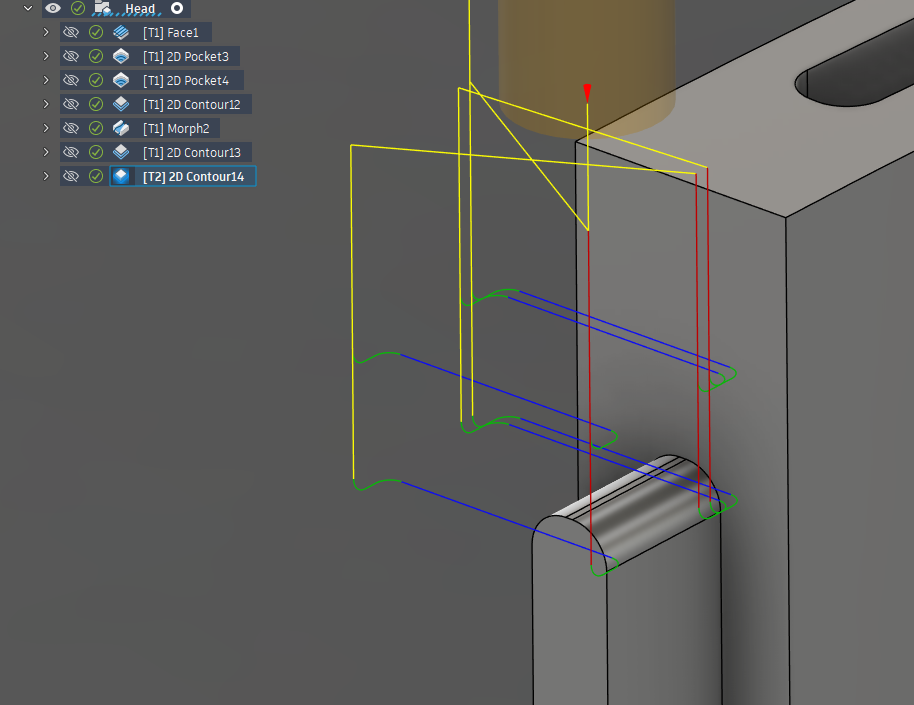Click the red toolpath start arrow marker

click(x=587, y=93)
